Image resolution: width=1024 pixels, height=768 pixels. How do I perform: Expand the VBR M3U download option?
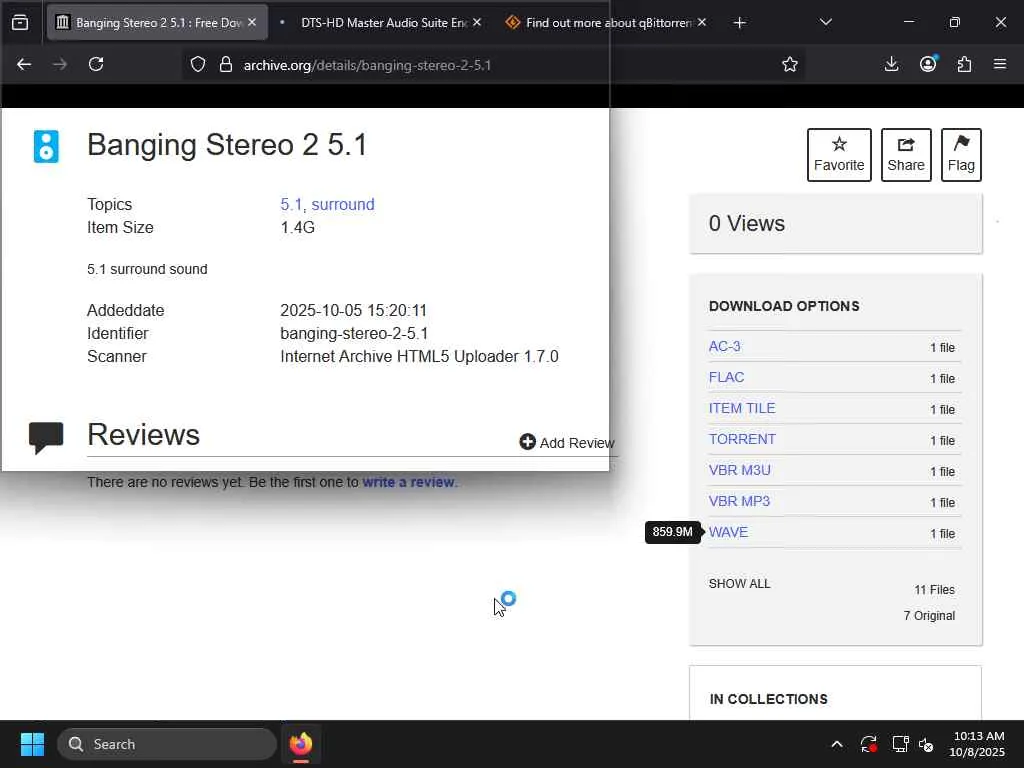[x=739, y=470]
